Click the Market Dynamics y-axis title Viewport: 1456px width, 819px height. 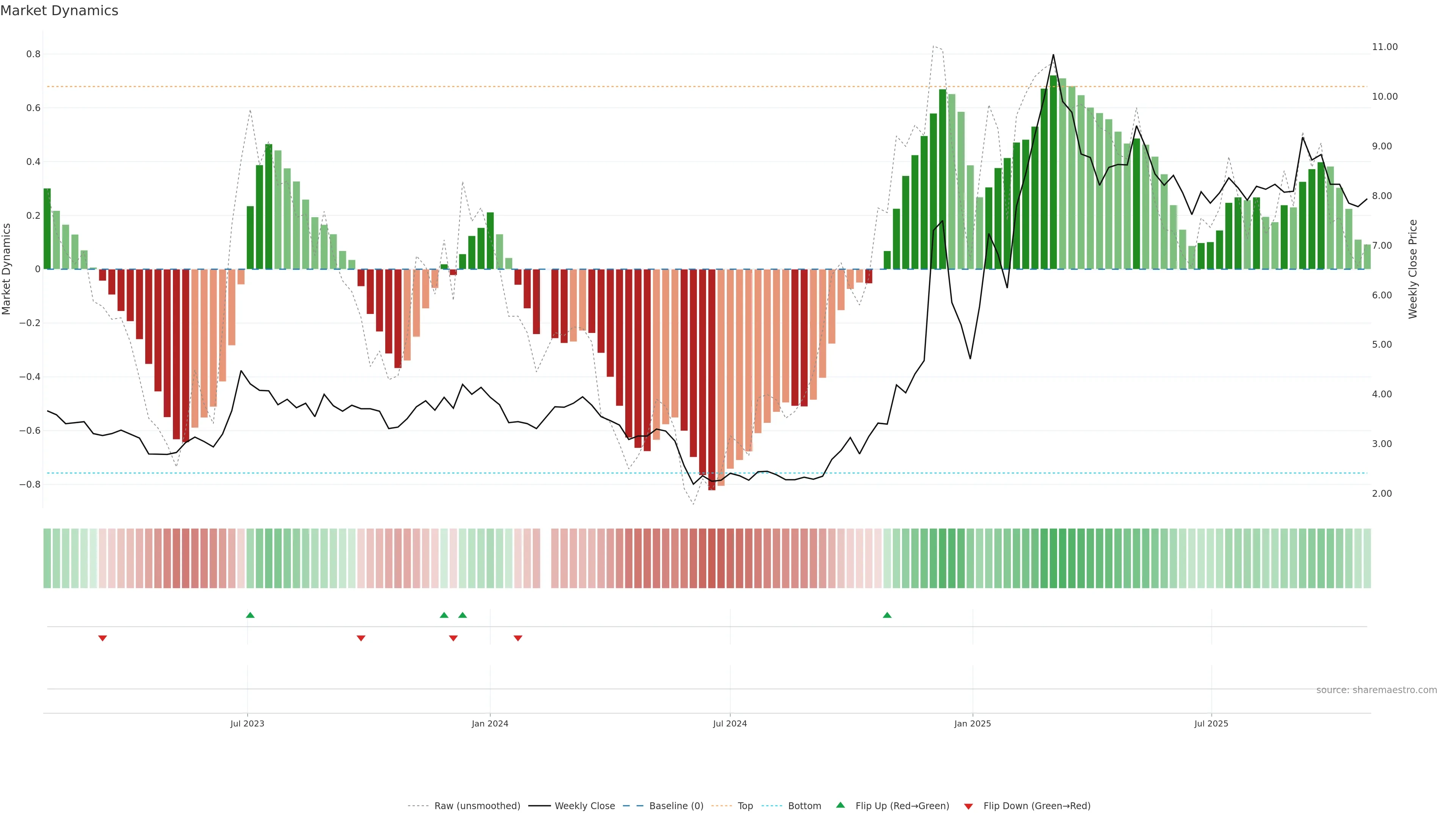(7, 269)
